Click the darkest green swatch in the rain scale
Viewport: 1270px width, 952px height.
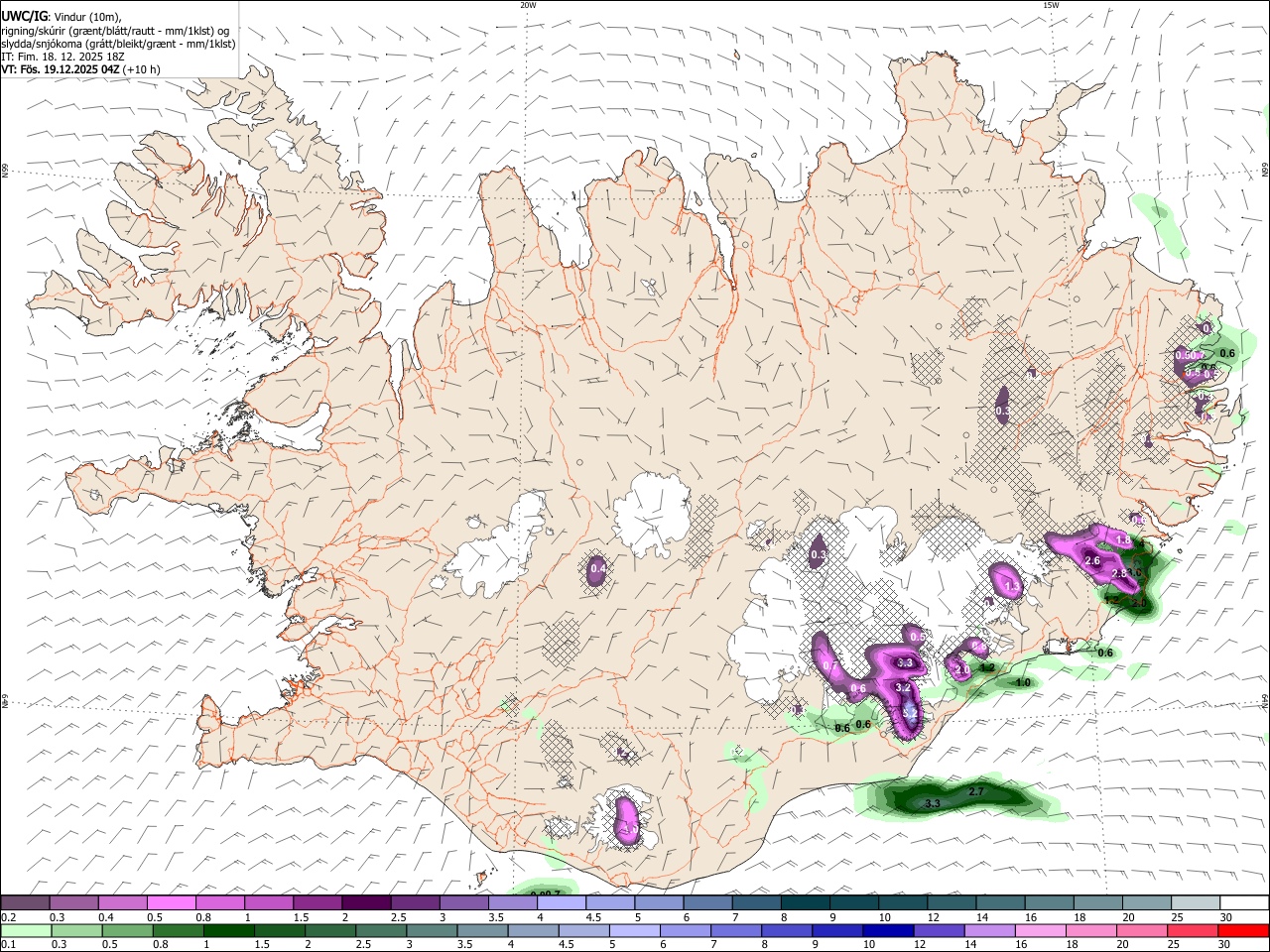228,930
